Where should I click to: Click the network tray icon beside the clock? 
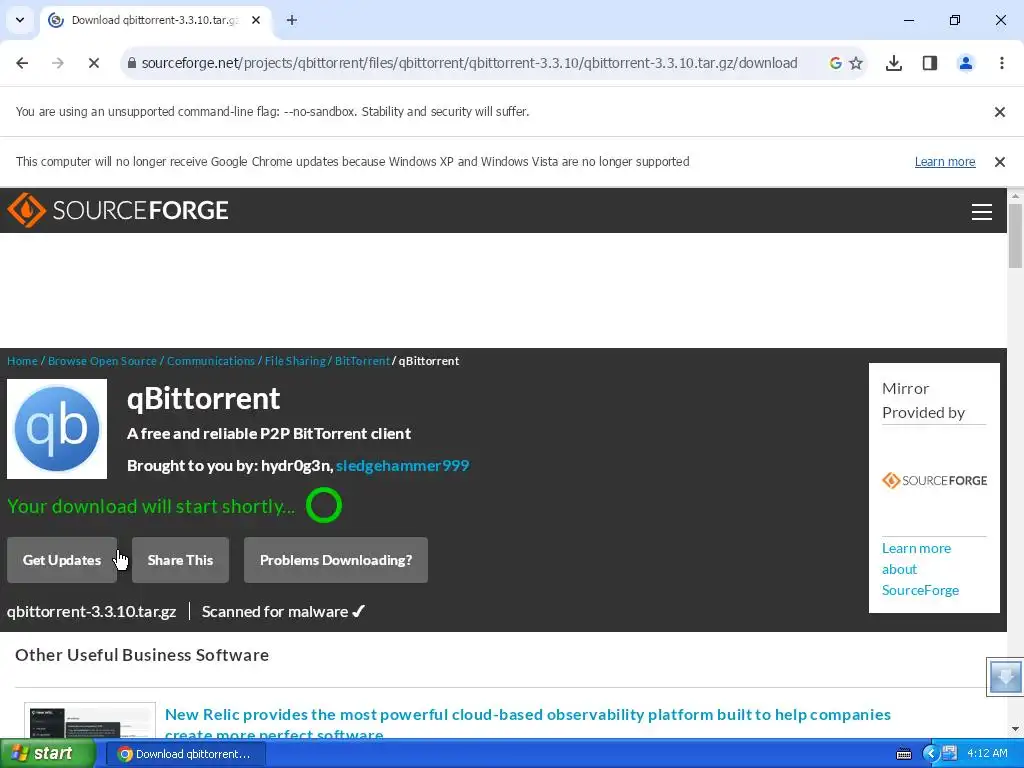(x=950, y=754)
